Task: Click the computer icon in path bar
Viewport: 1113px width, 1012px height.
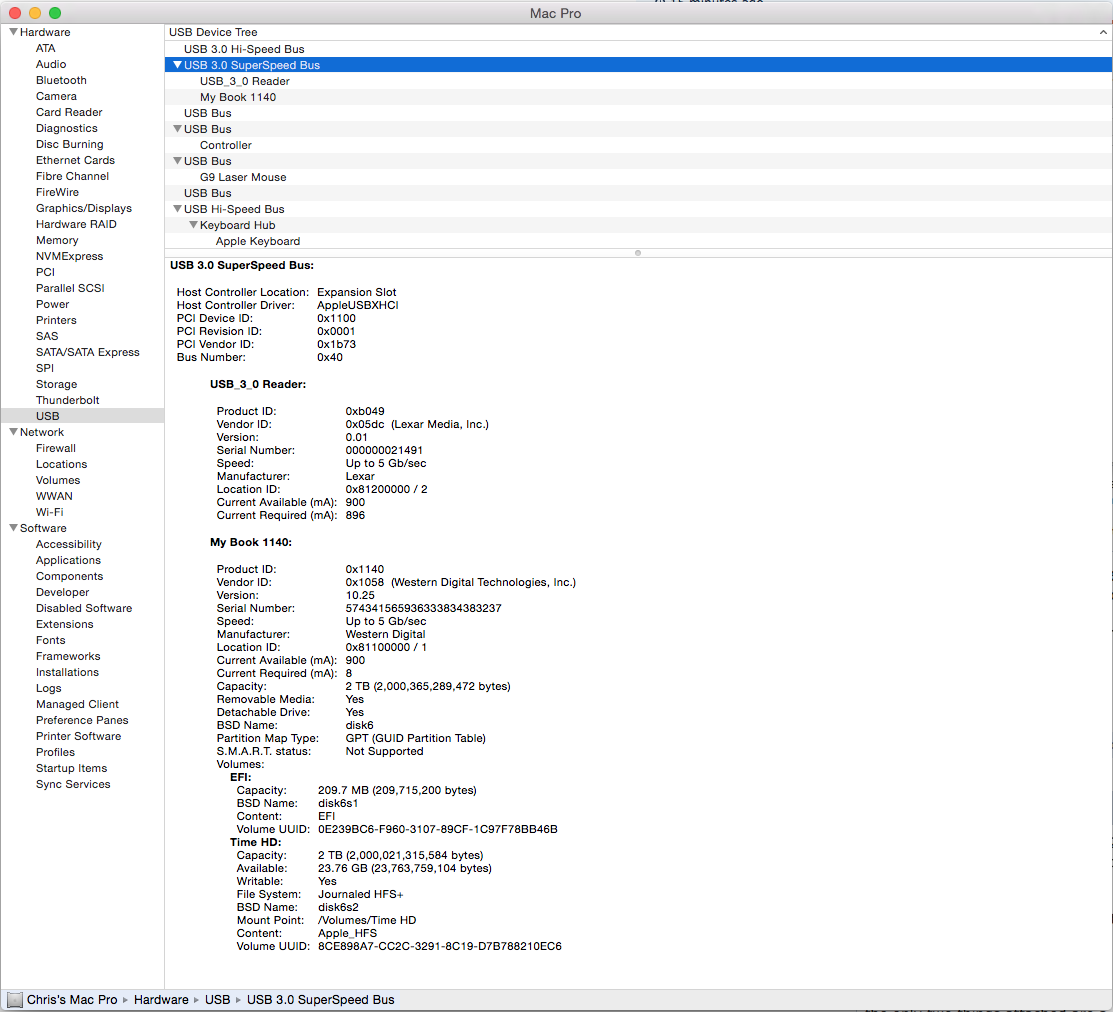Action: (15, 999)
